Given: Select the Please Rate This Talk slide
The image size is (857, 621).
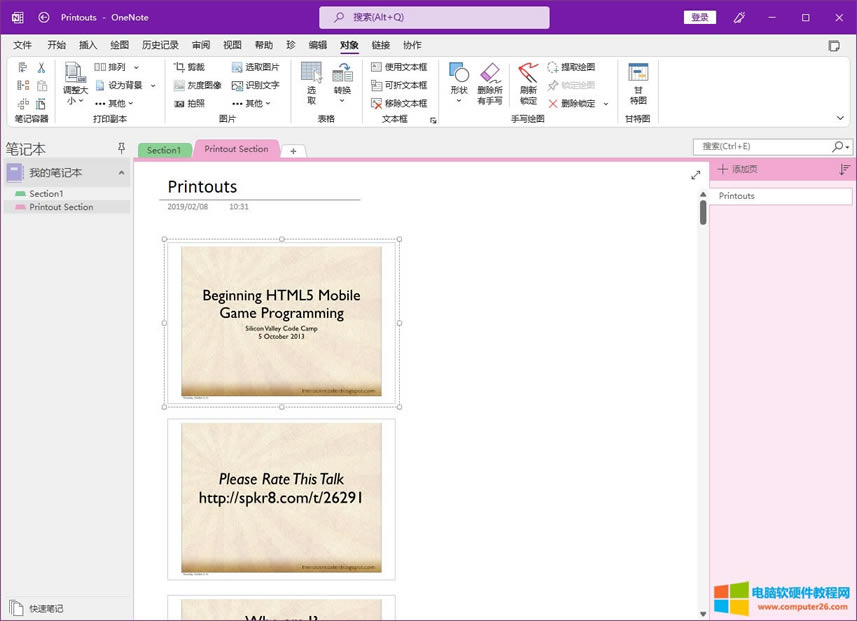Looking at the screenshot, I should click(281, 498).
